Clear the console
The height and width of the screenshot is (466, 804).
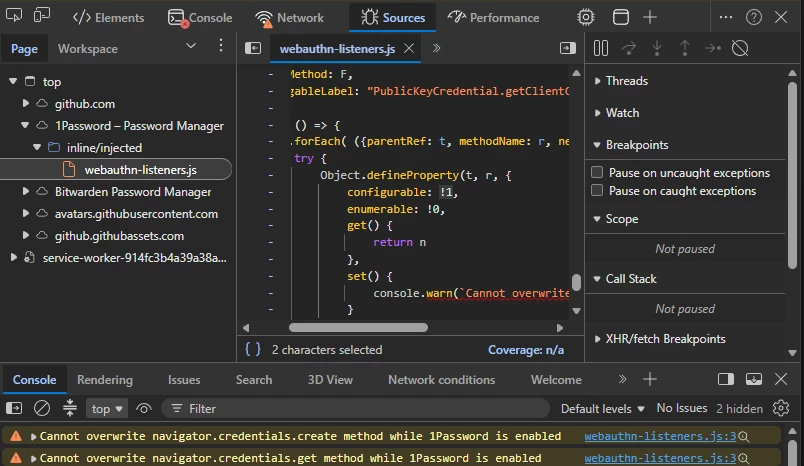[x=42, y=409]
